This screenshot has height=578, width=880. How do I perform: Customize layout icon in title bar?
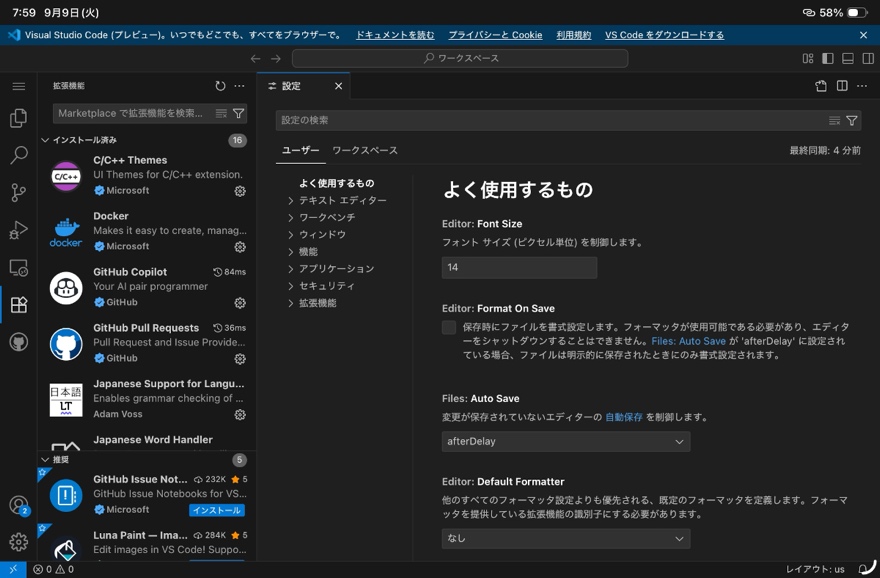coord(808,58)
